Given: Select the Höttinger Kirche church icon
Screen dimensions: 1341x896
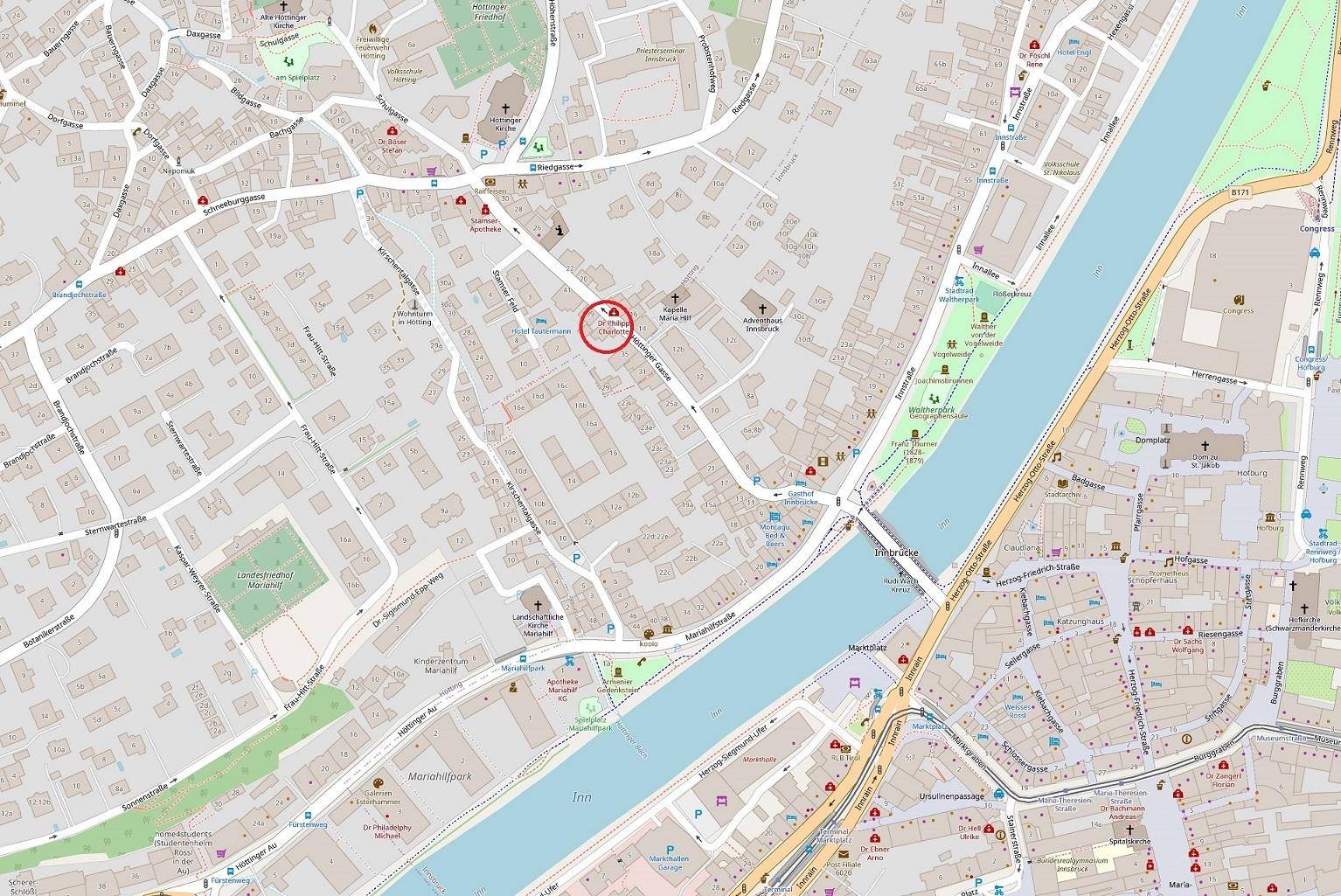Looking at the screenshot, I should (x=505, y=108).
